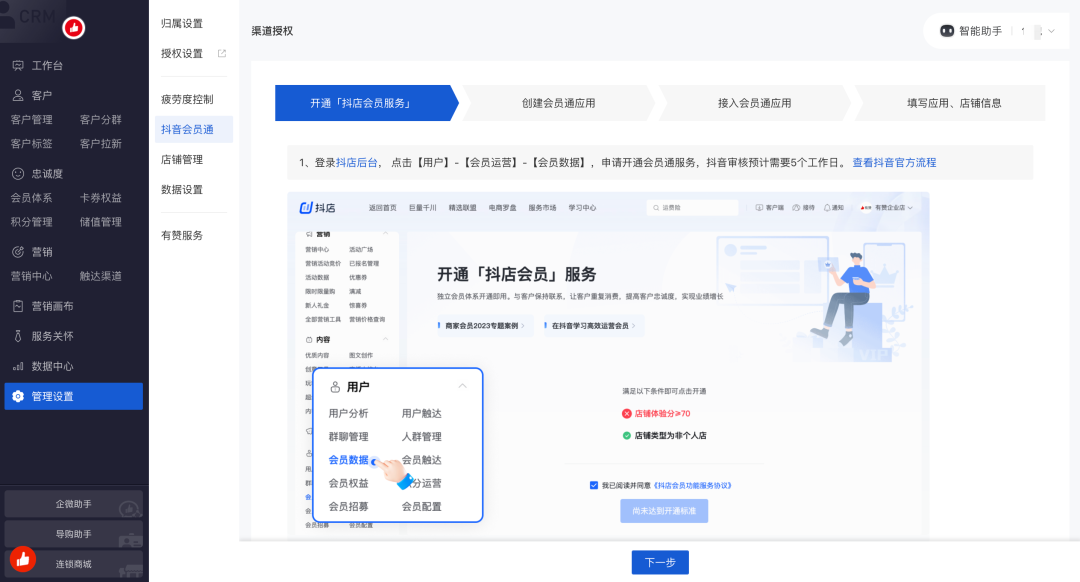Open 客户标签 in sidebar
The height and width of the screenshot is (582, 1080).
point(32,144)
